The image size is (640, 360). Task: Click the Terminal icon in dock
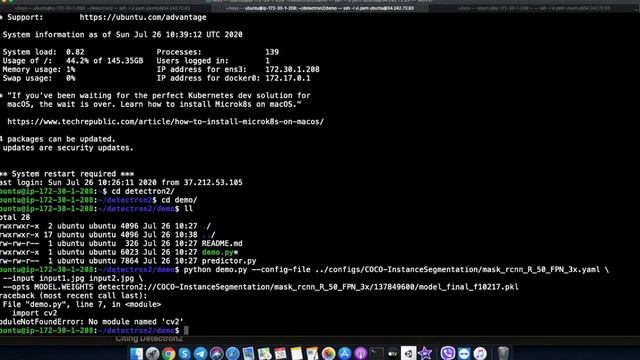click(376, 353)
